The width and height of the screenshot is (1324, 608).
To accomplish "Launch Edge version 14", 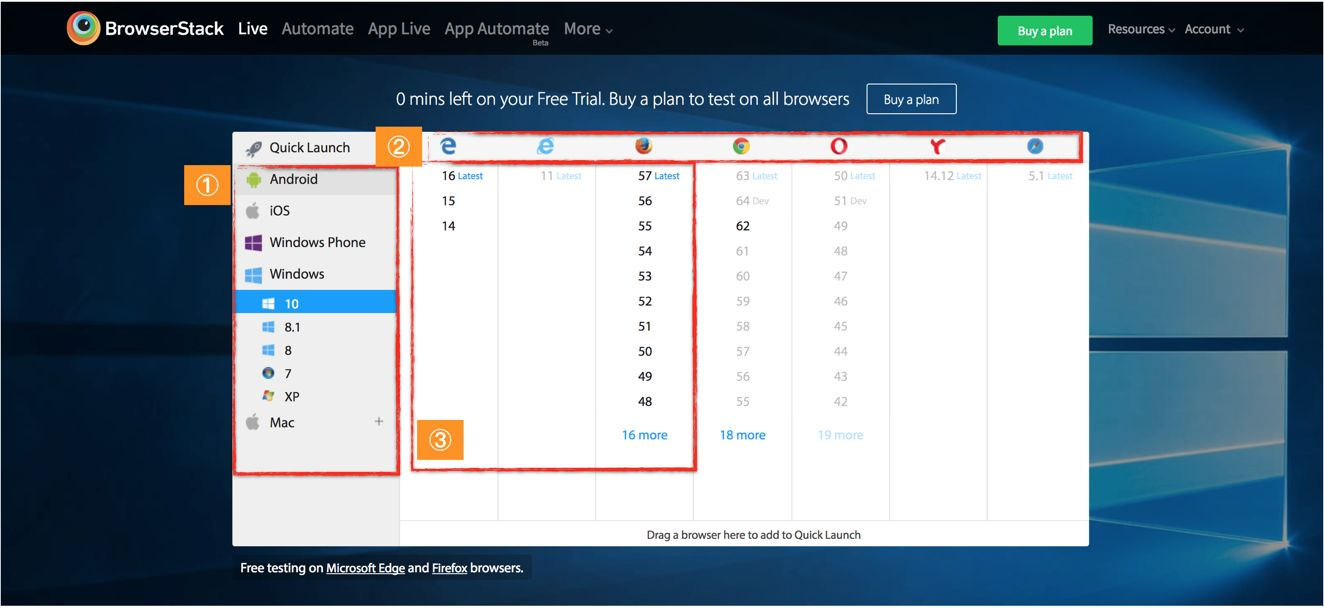I will [x=448, y=226].
